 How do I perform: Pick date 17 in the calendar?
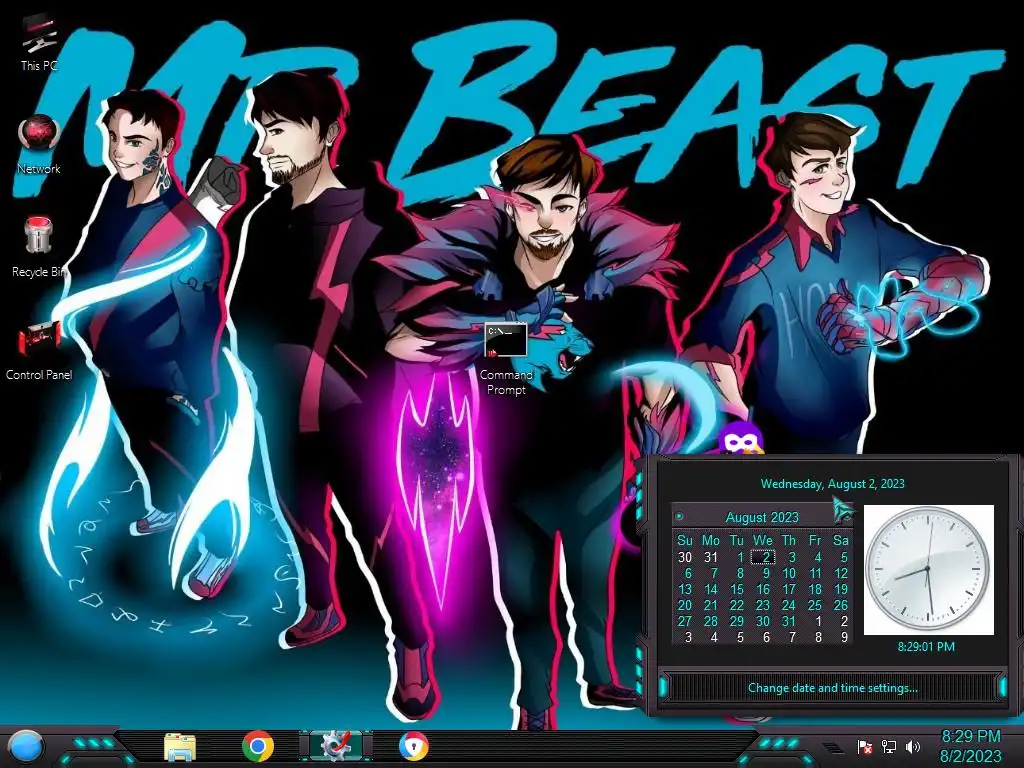click(x=789, y=589)
